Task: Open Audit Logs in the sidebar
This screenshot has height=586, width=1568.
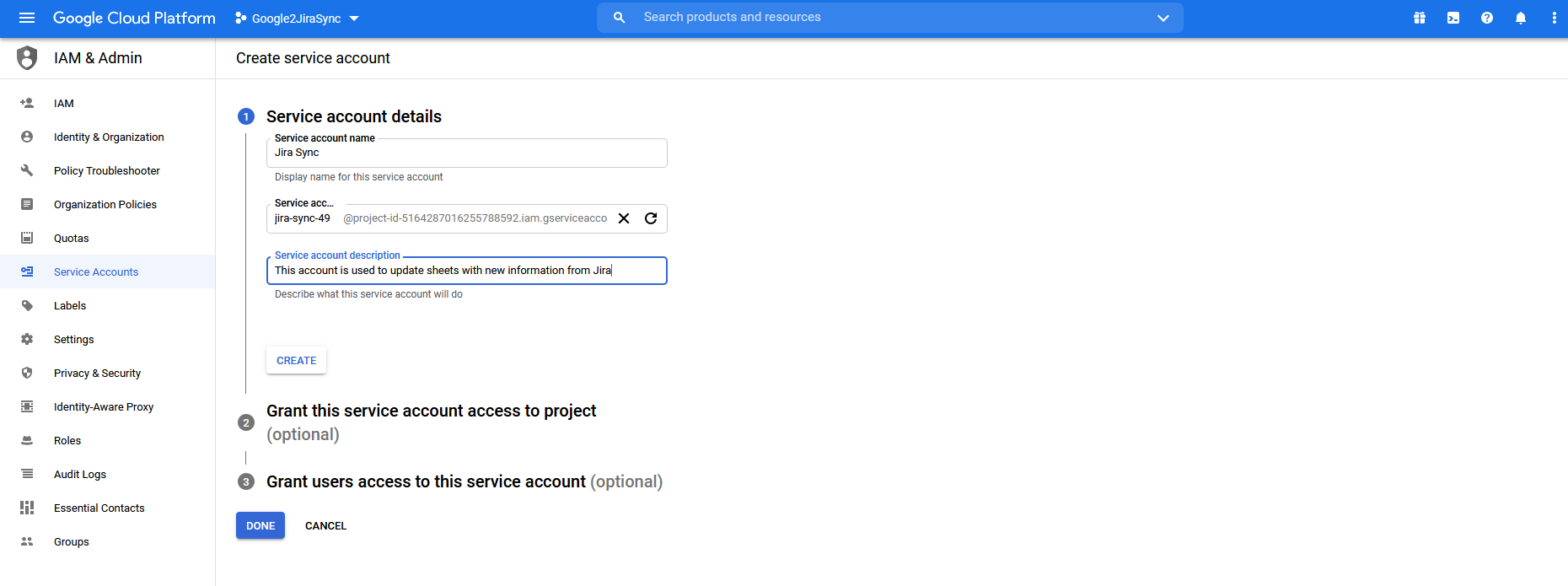Action: (x=80, y=474)
